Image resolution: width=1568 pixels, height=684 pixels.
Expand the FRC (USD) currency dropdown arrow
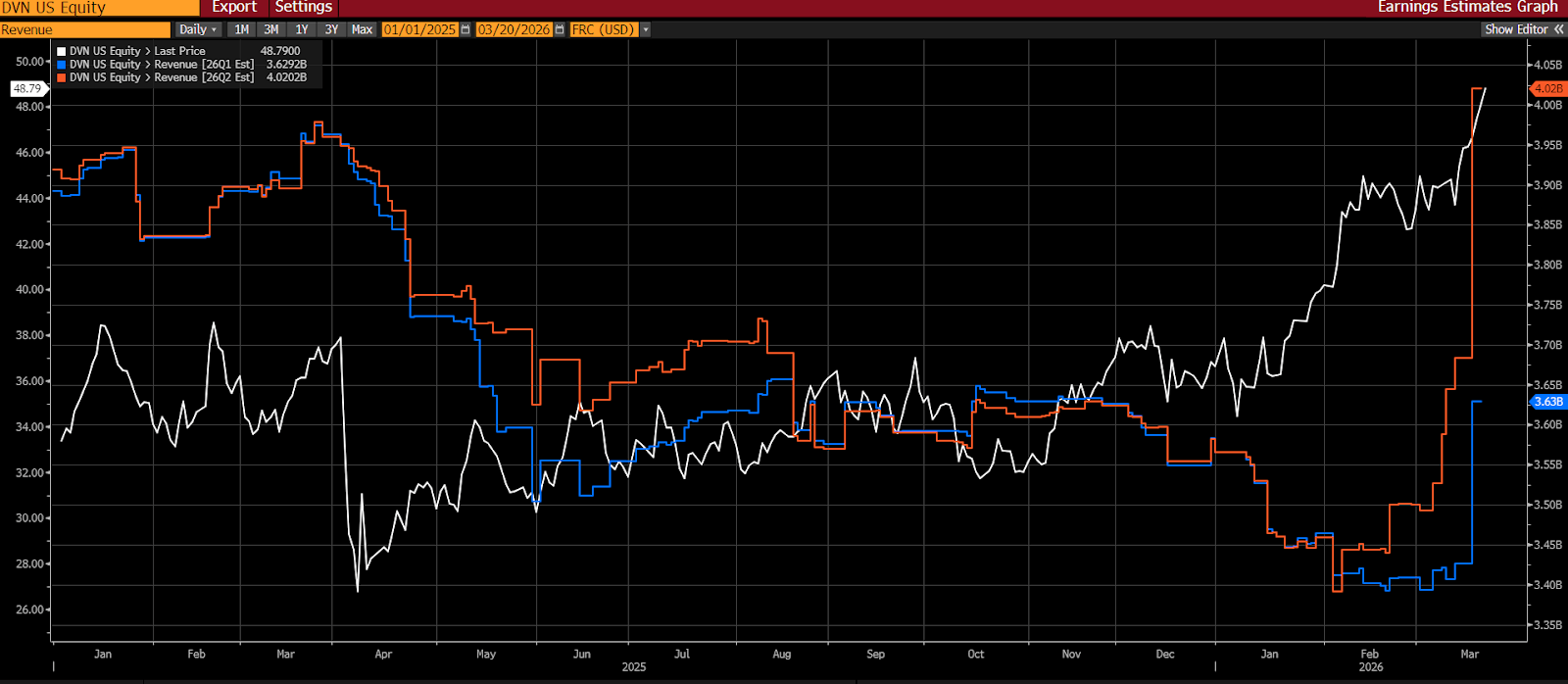pos(645,29)
